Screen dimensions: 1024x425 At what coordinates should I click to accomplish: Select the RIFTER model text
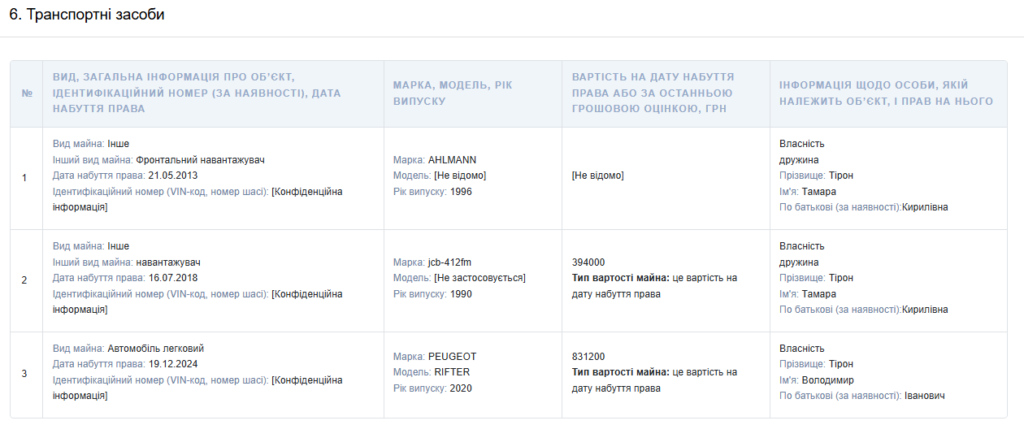pyautogui.click(x=452, y=372)
